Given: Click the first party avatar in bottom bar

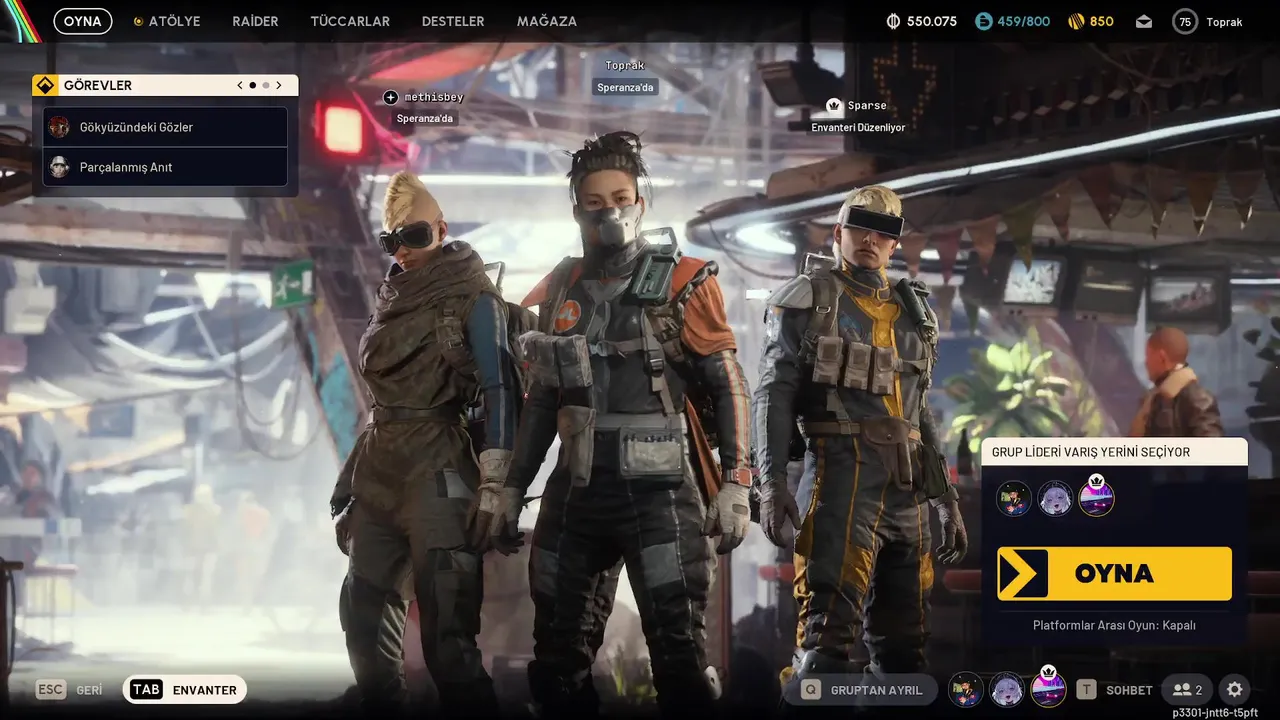Looking at the screenshot, I should click(x=965, y=689).
